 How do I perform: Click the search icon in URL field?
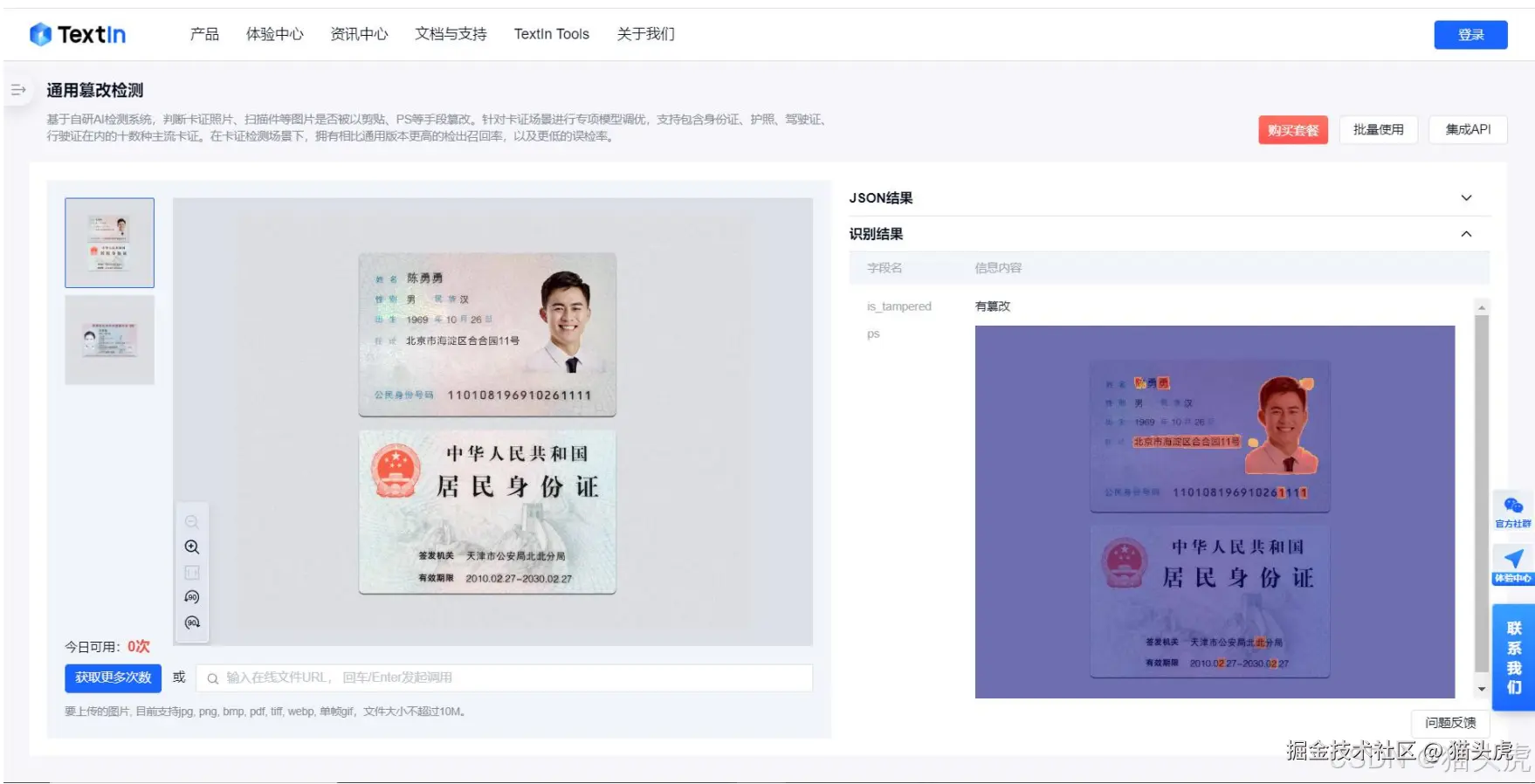click(x=212, y=678)
